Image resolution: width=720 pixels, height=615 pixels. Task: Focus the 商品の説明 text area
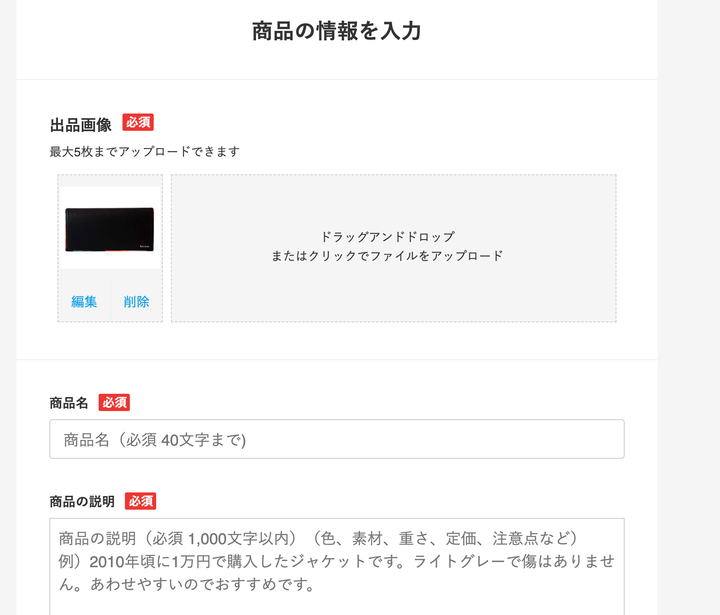[337, 566]
